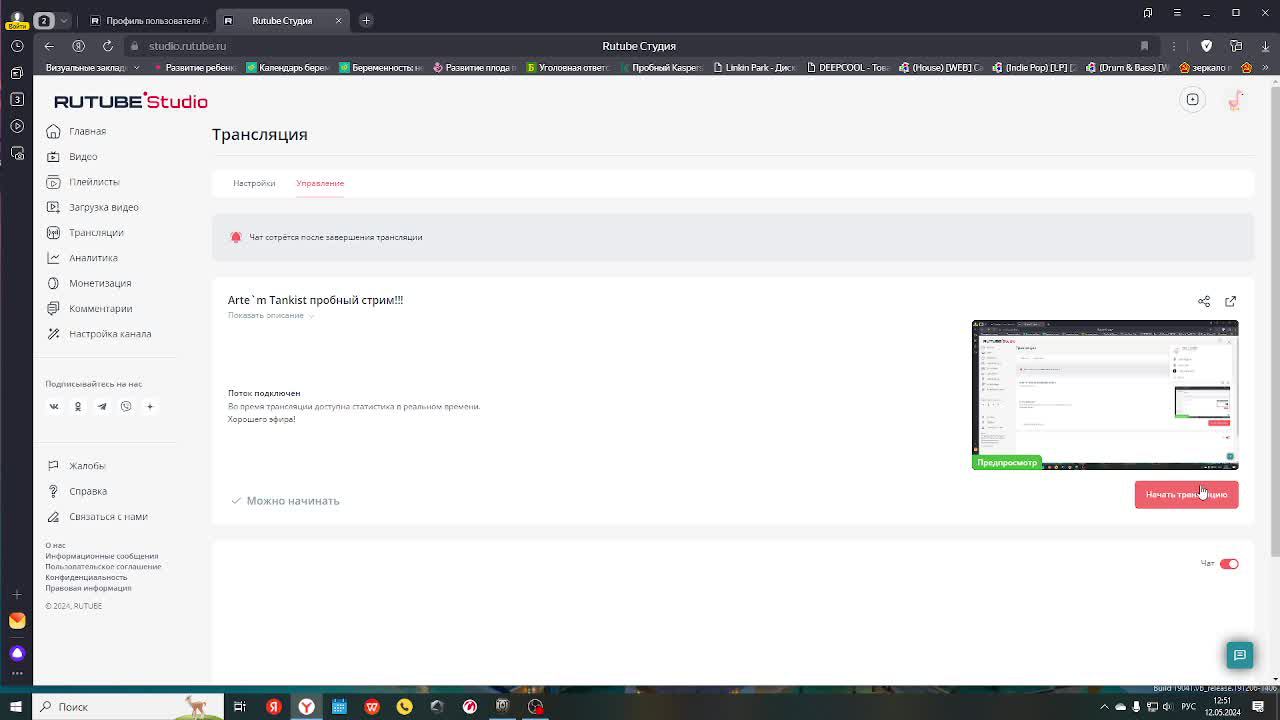Click the RUTUBE Studio logo

click(x=131, y=101)
